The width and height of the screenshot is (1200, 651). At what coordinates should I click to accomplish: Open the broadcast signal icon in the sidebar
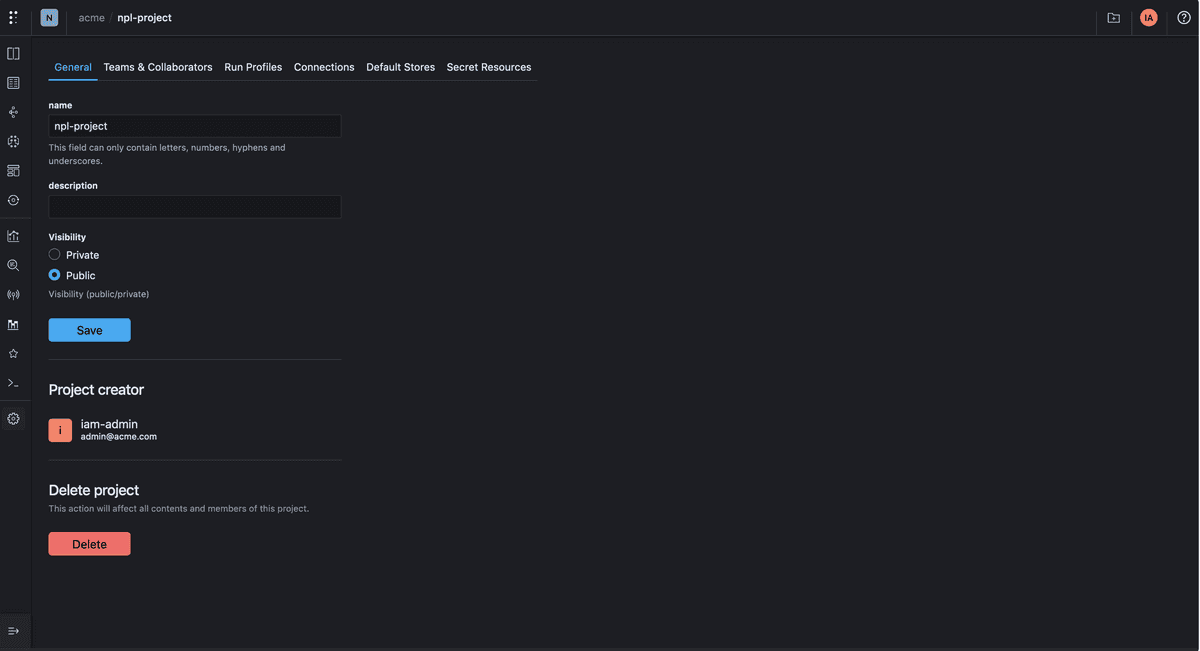pyautogui.click(x=13, y=295)
